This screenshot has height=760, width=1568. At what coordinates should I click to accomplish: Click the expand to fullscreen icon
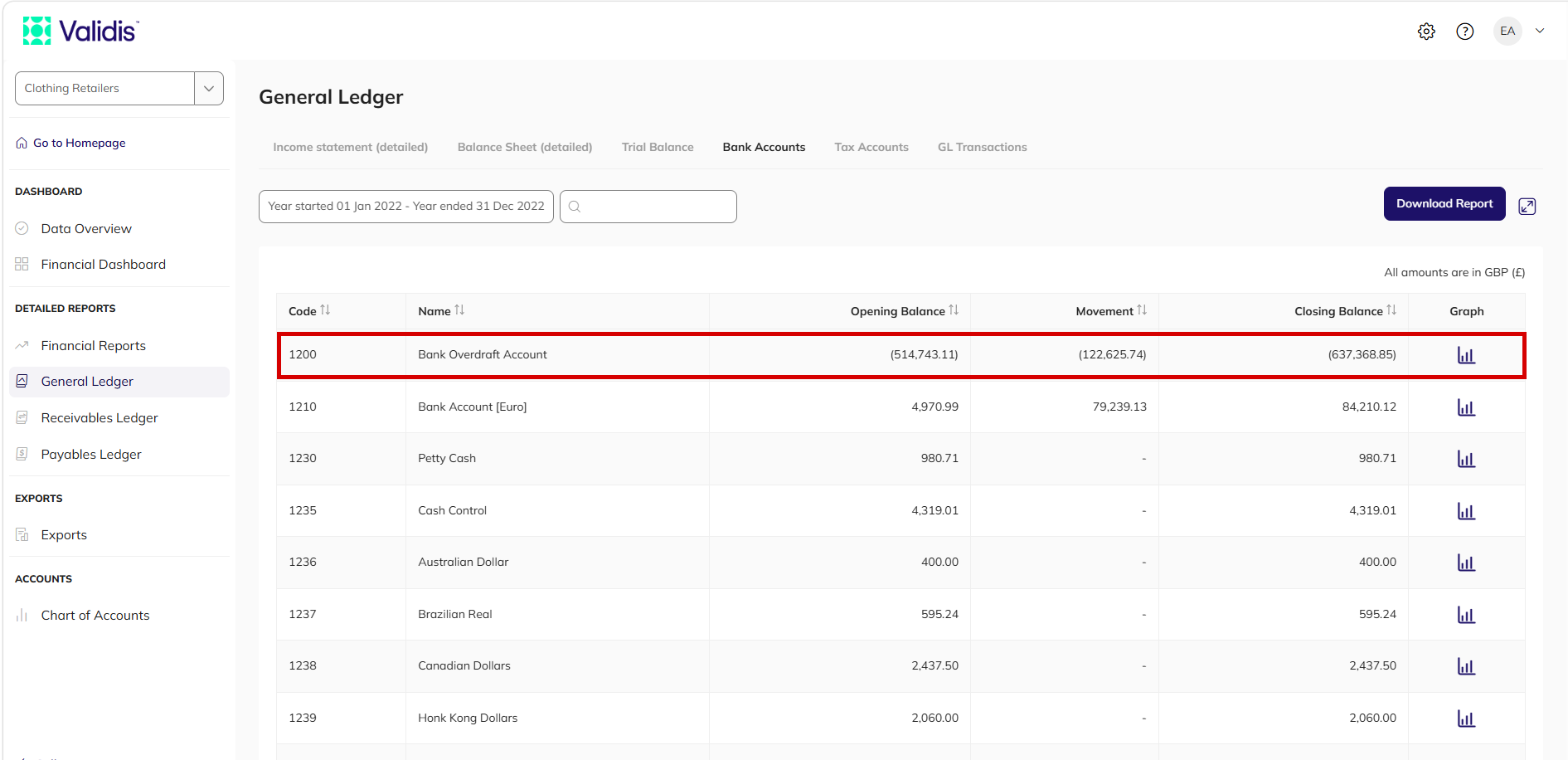[1527, 207]
